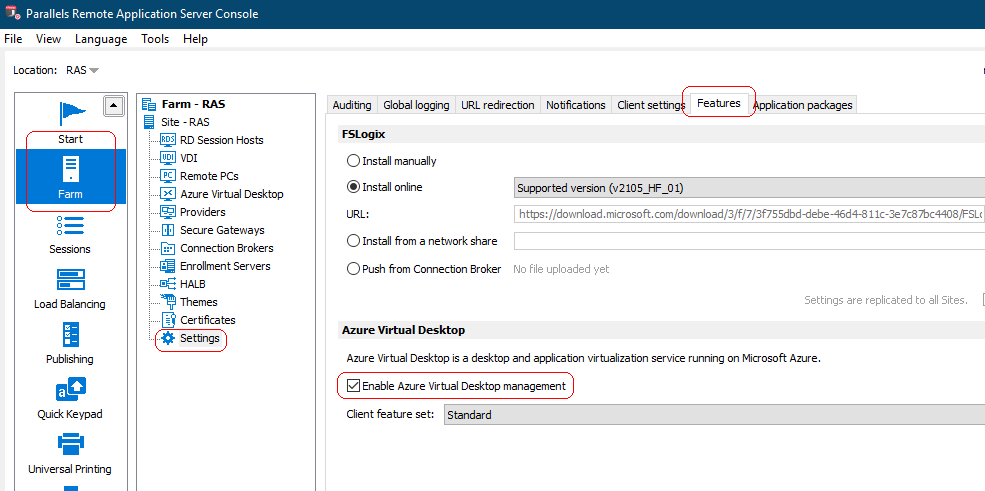Open the Start category icon
The image size is (985, 491).
(70, 113)
